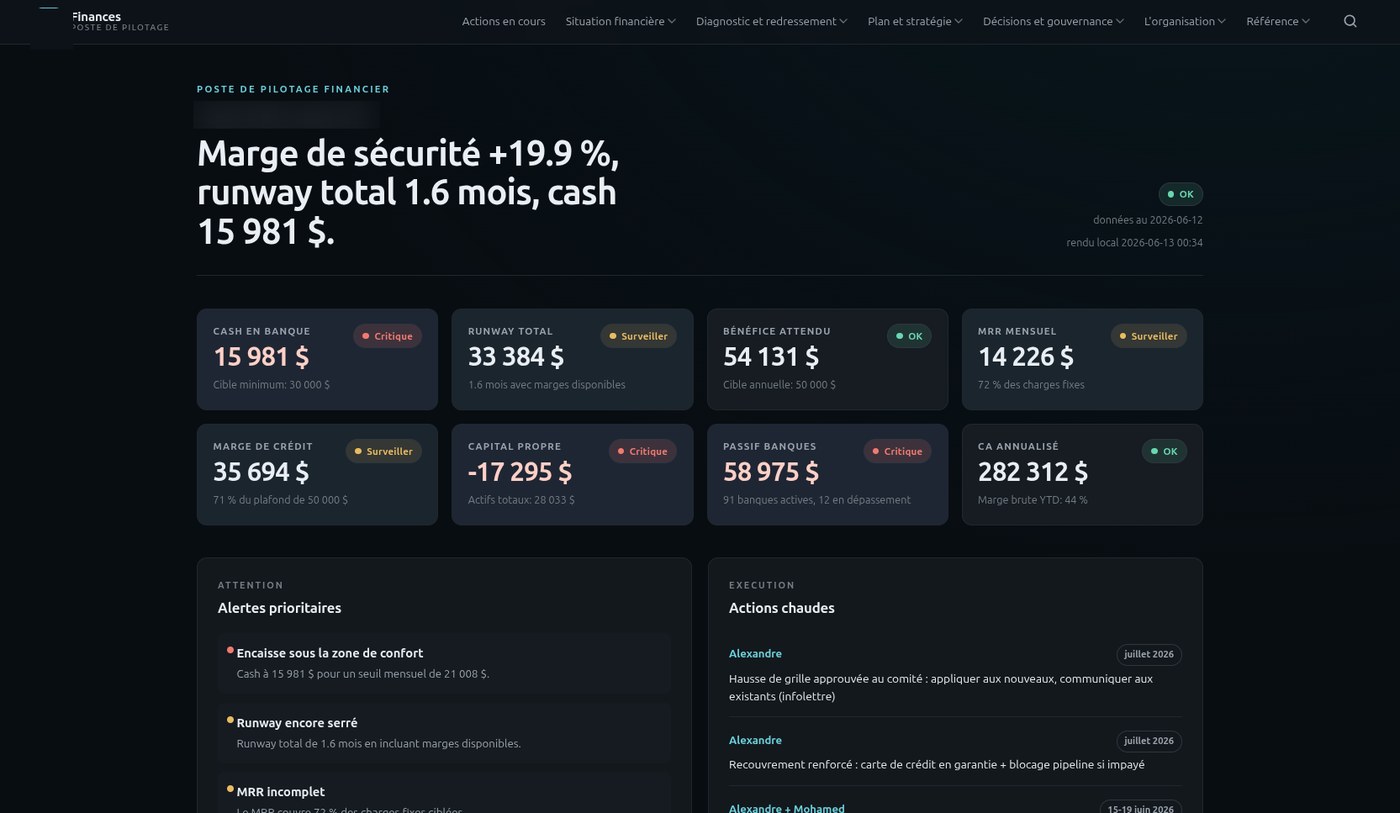Click Alexandre on the Recouvrement renforcé action

(755, 740)
